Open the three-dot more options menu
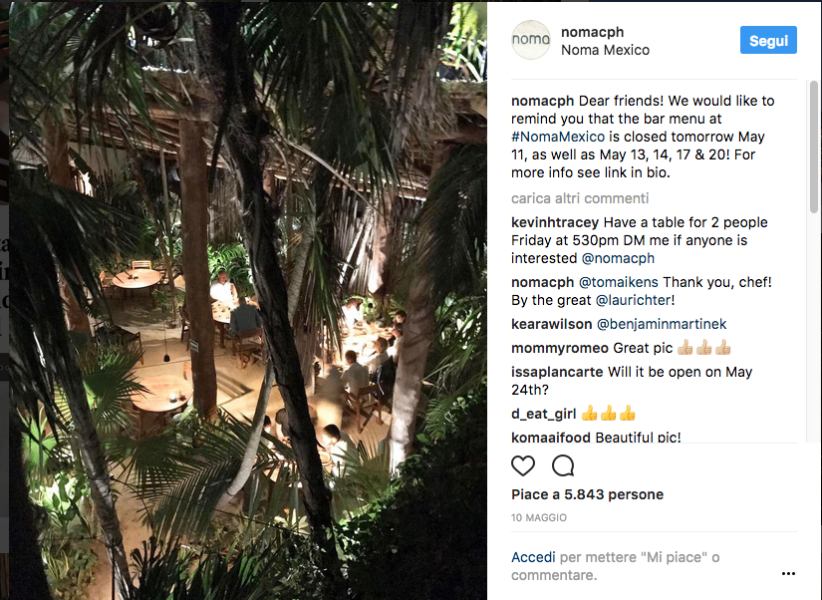 pos(788,574)
